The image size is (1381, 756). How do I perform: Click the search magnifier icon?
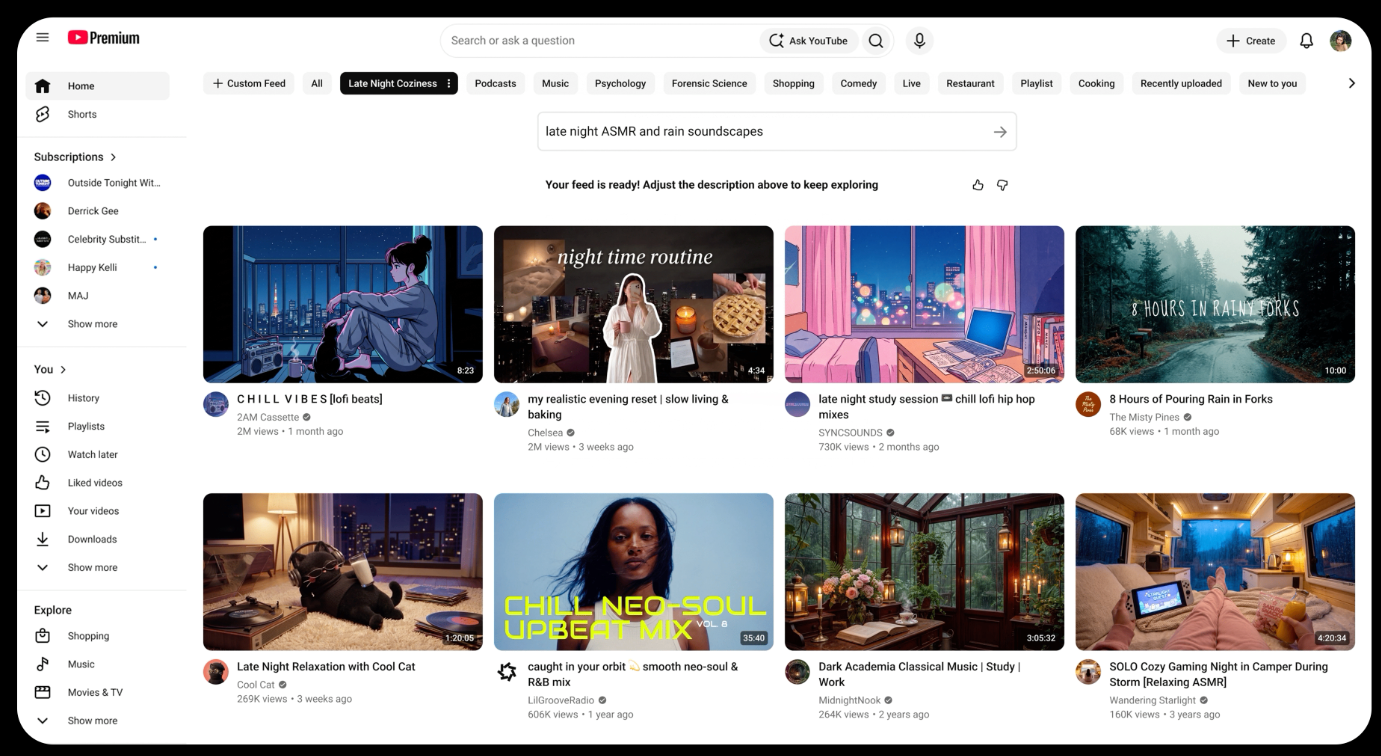876,41
